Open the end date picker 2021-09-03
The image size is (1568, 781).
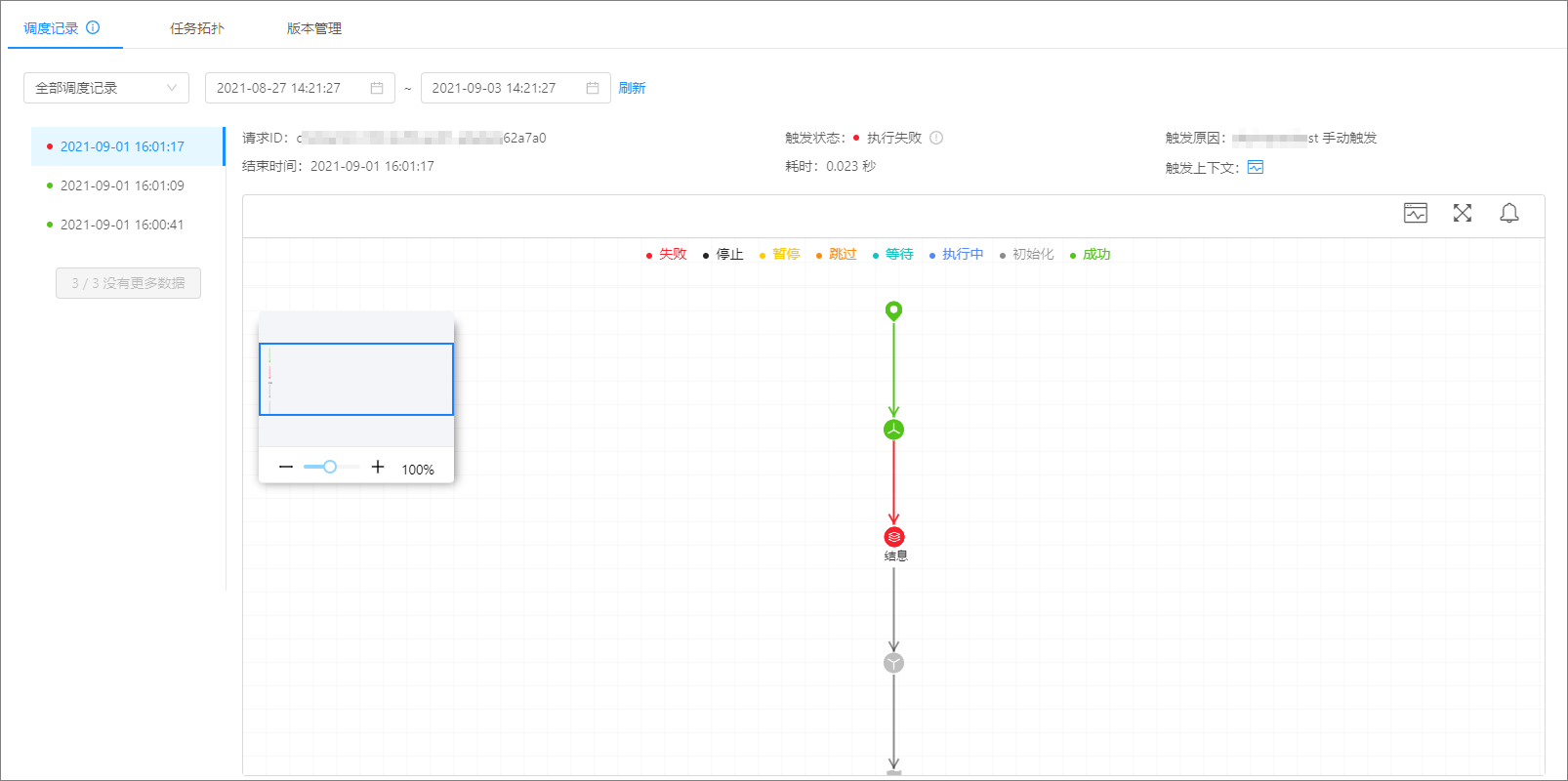[x=516, y=88]
